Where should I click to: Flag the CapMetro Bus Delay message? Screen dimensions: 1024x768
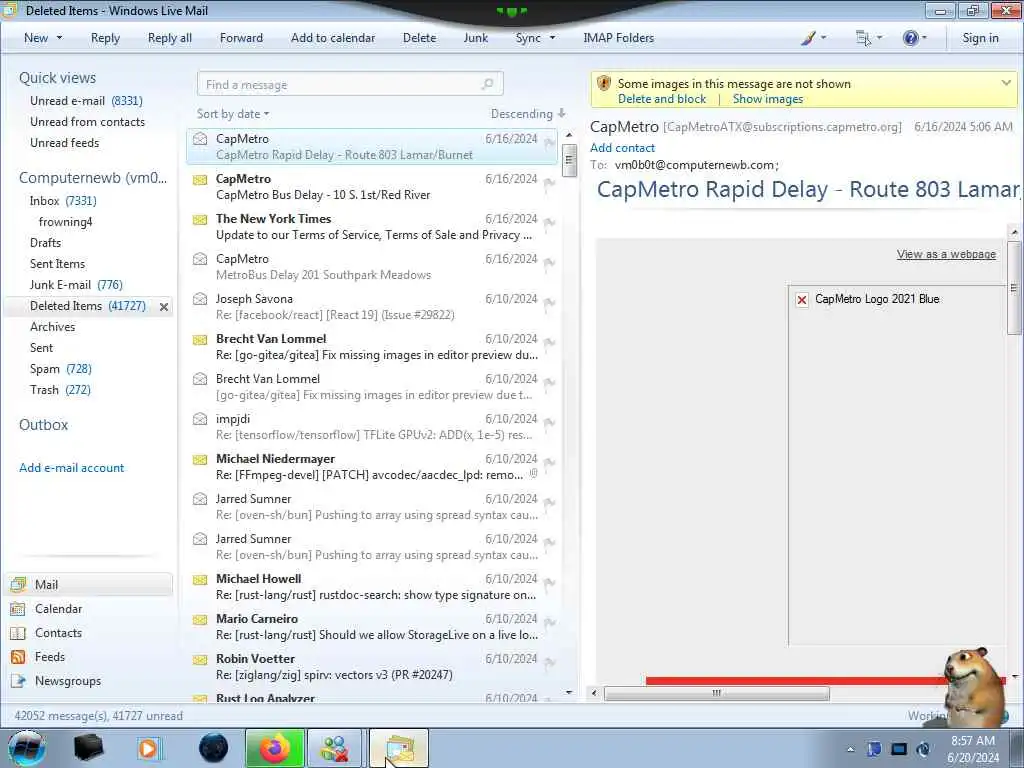(x=549, y=182)
